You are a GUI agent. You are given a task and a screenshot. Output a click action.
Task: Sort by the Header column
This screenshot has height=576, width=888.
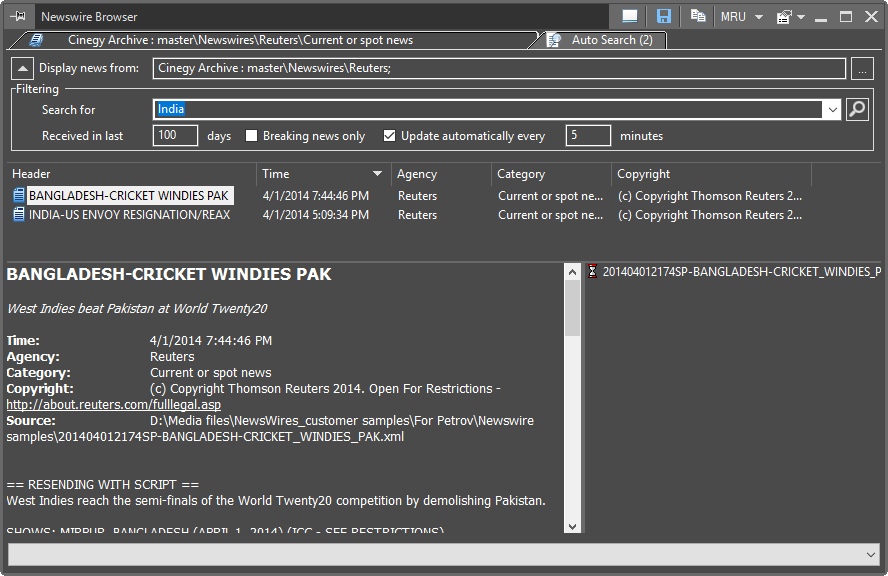(131, 174)
